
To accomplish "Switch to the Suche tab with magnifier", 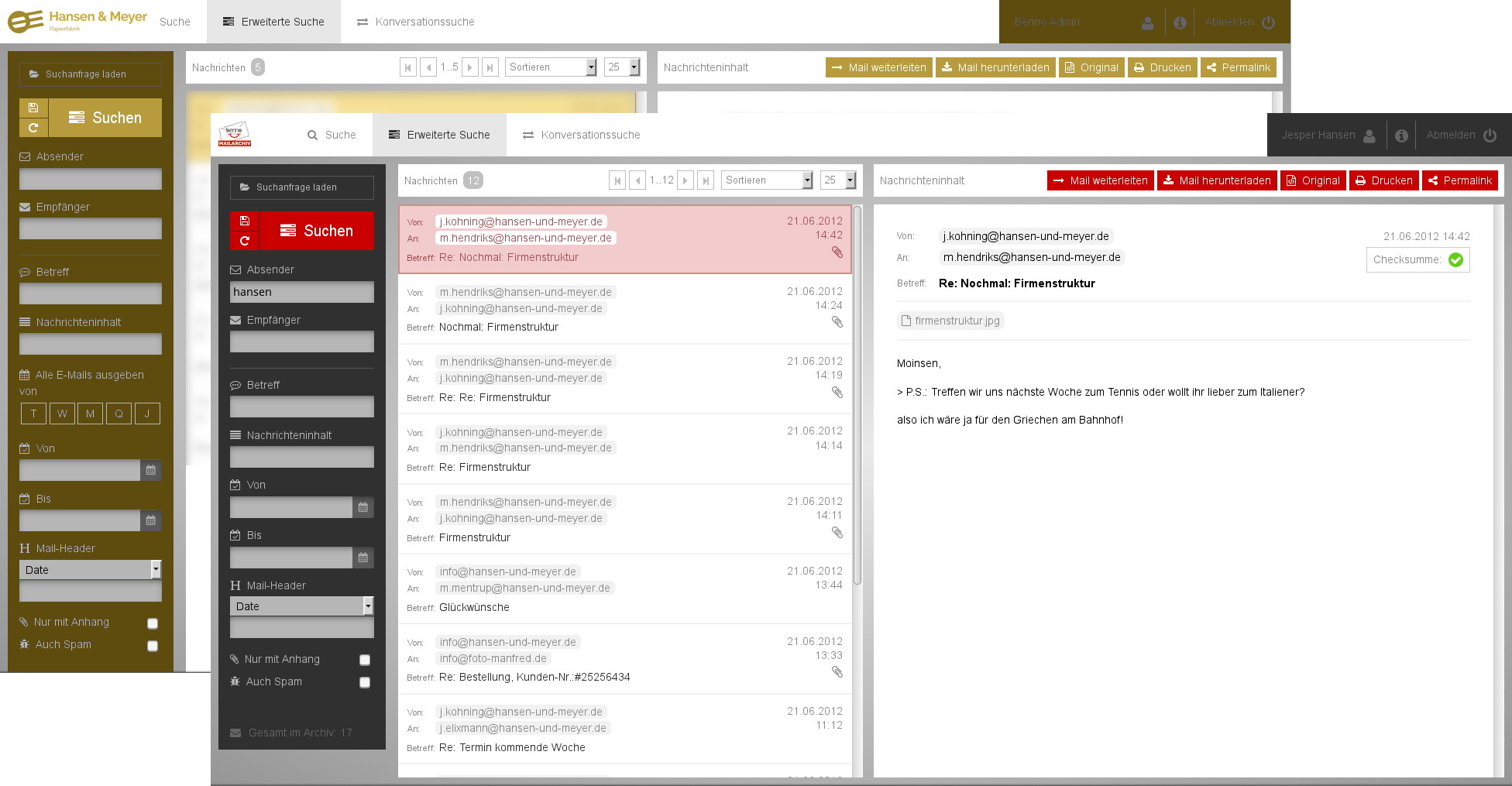I will [x=332, y=136].
